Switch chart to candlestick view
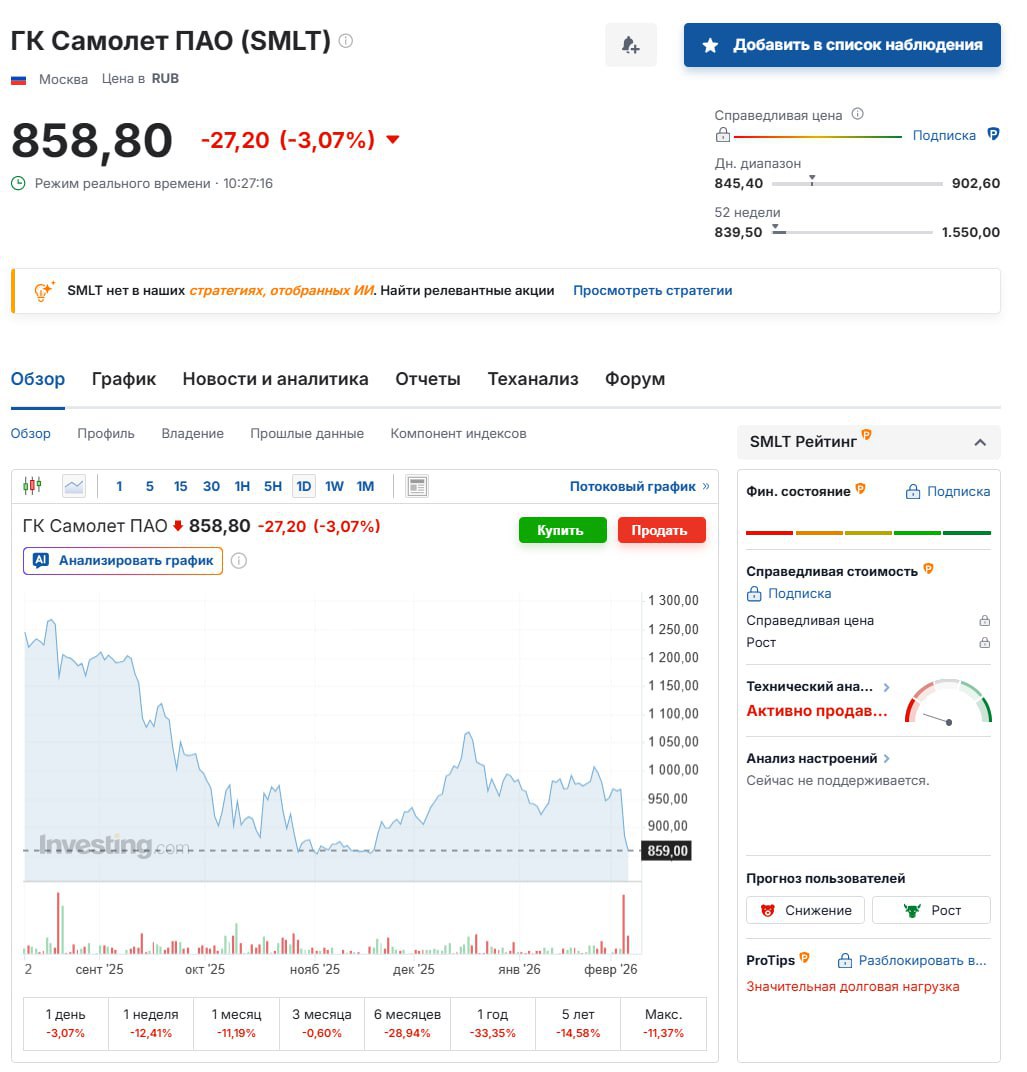Viewport: 1027px width, 1072px height. coord(32,486)
